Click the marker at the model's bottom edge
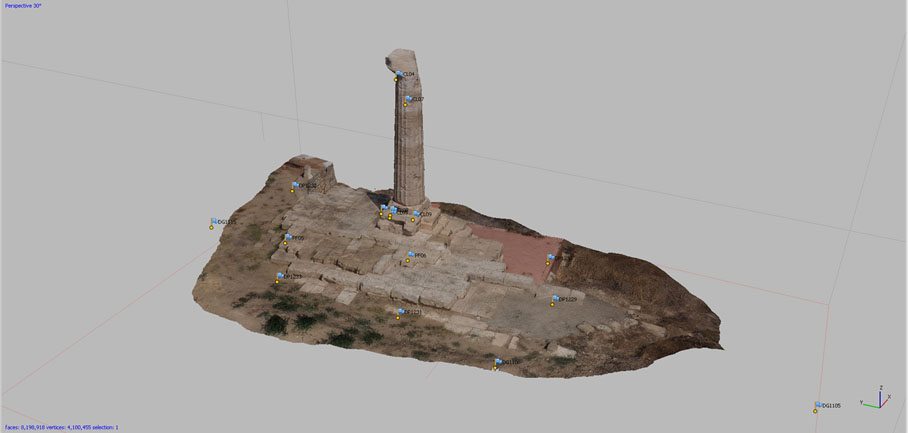 tap(498, 362)
